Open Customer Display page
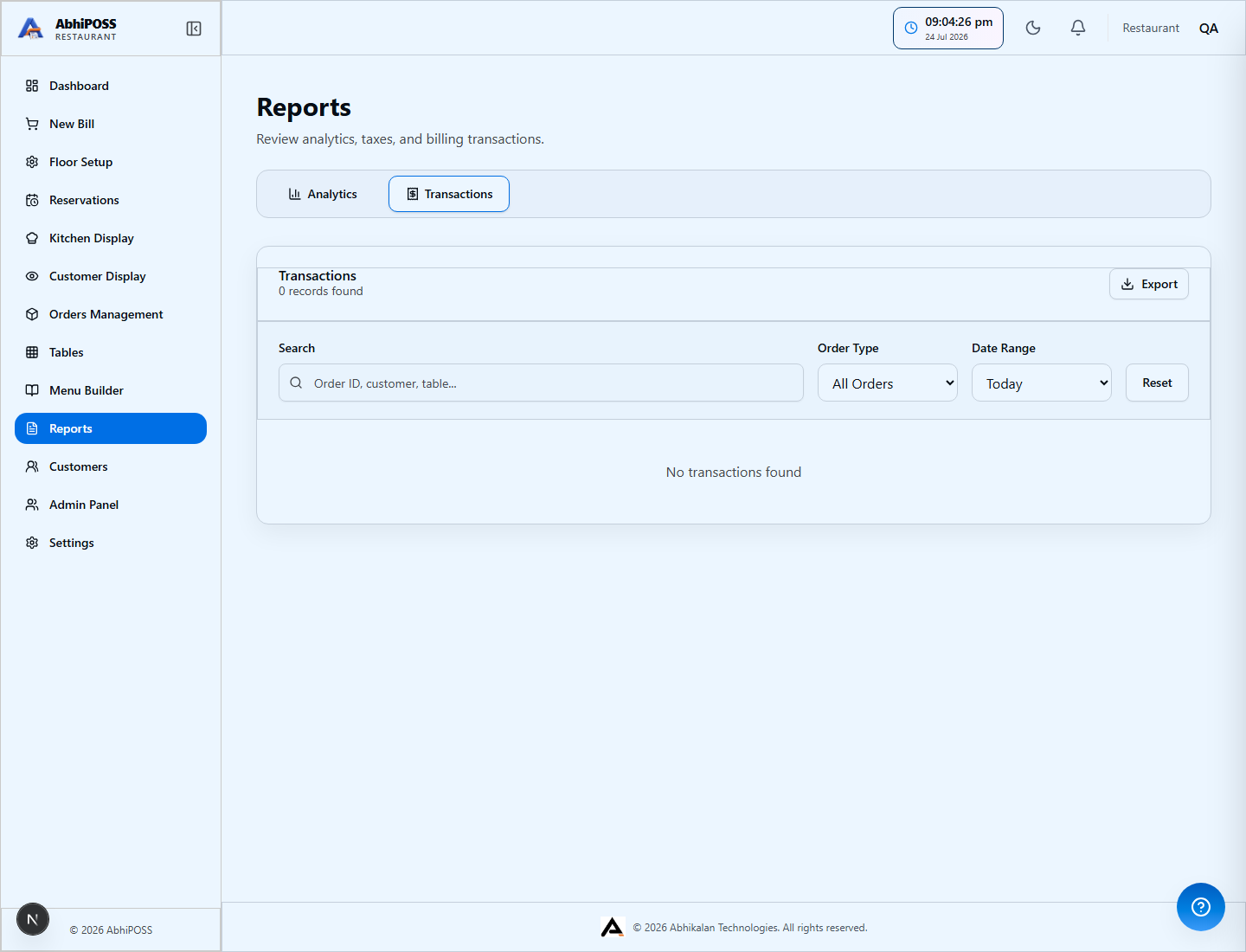 (x=111, y=276)
